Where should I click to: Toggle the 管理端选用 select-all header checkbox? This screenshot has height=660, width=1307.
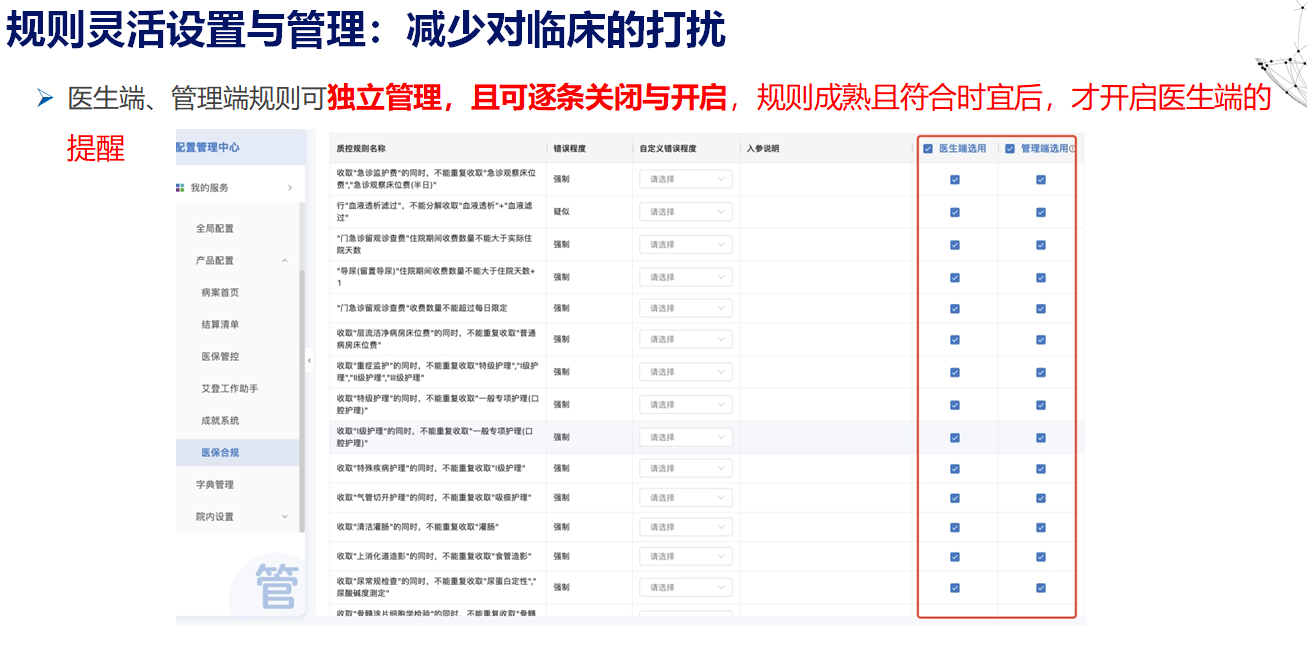tap(1010, 149)
